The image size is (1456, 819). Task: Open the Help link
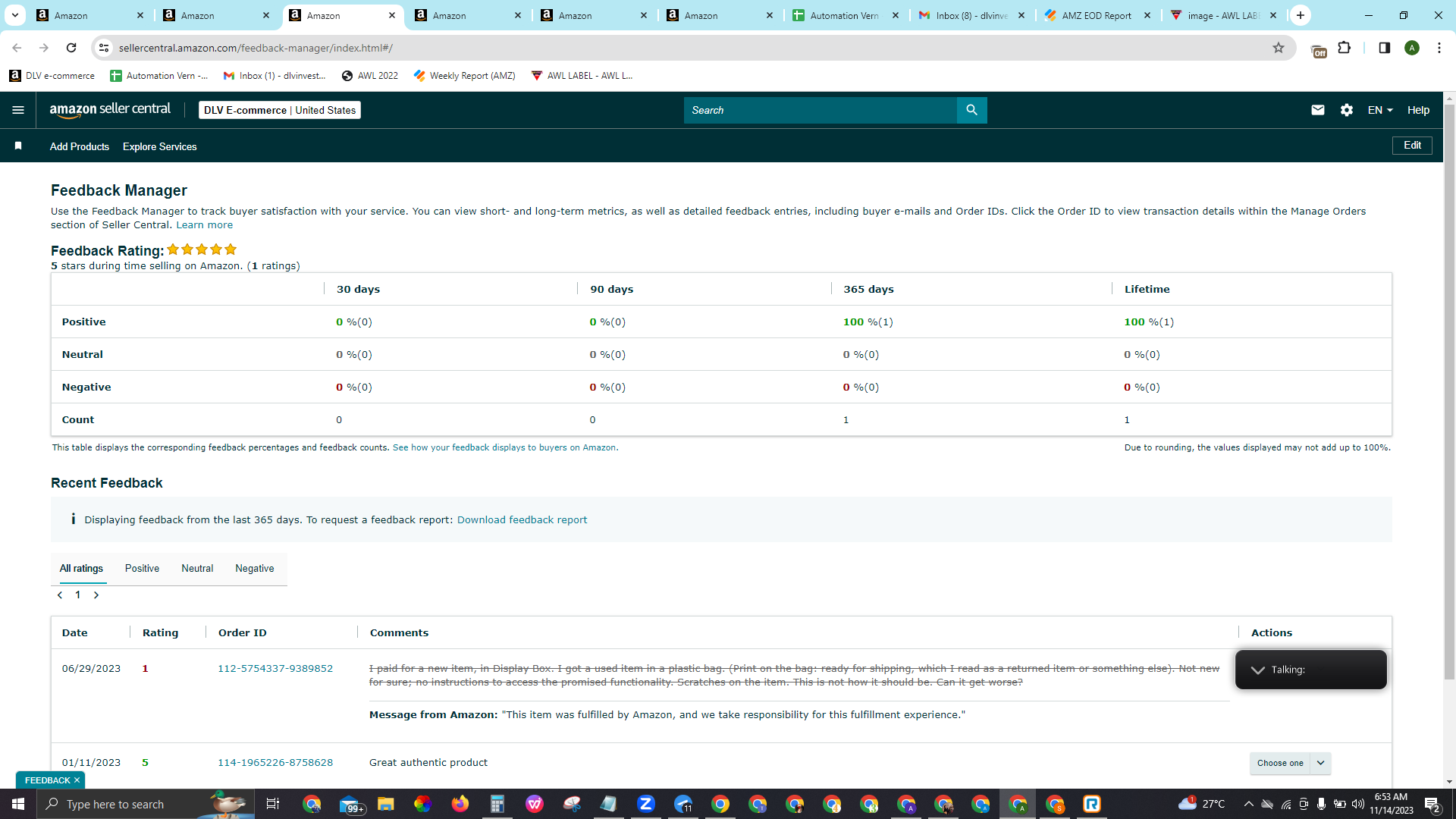click(x=1418, y=110)
